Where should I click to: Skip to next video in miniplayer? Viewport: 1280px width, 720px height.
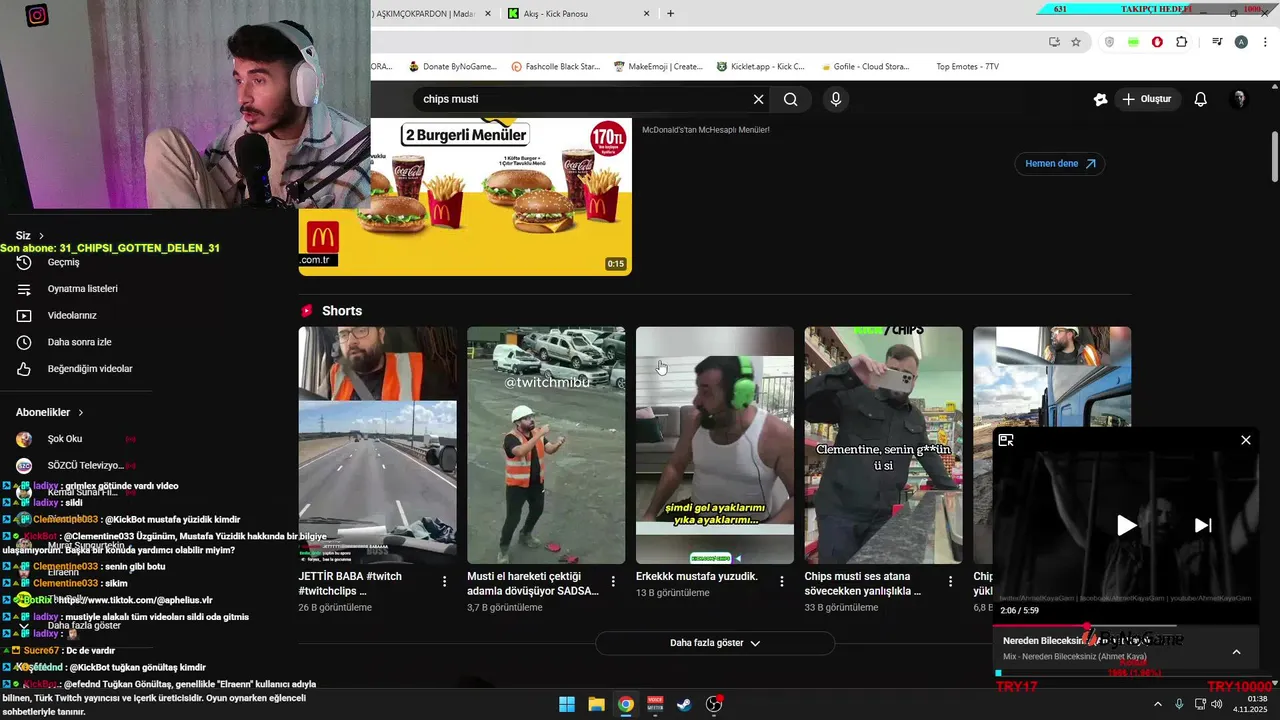pyautogui.click(x=1203, y=525)
